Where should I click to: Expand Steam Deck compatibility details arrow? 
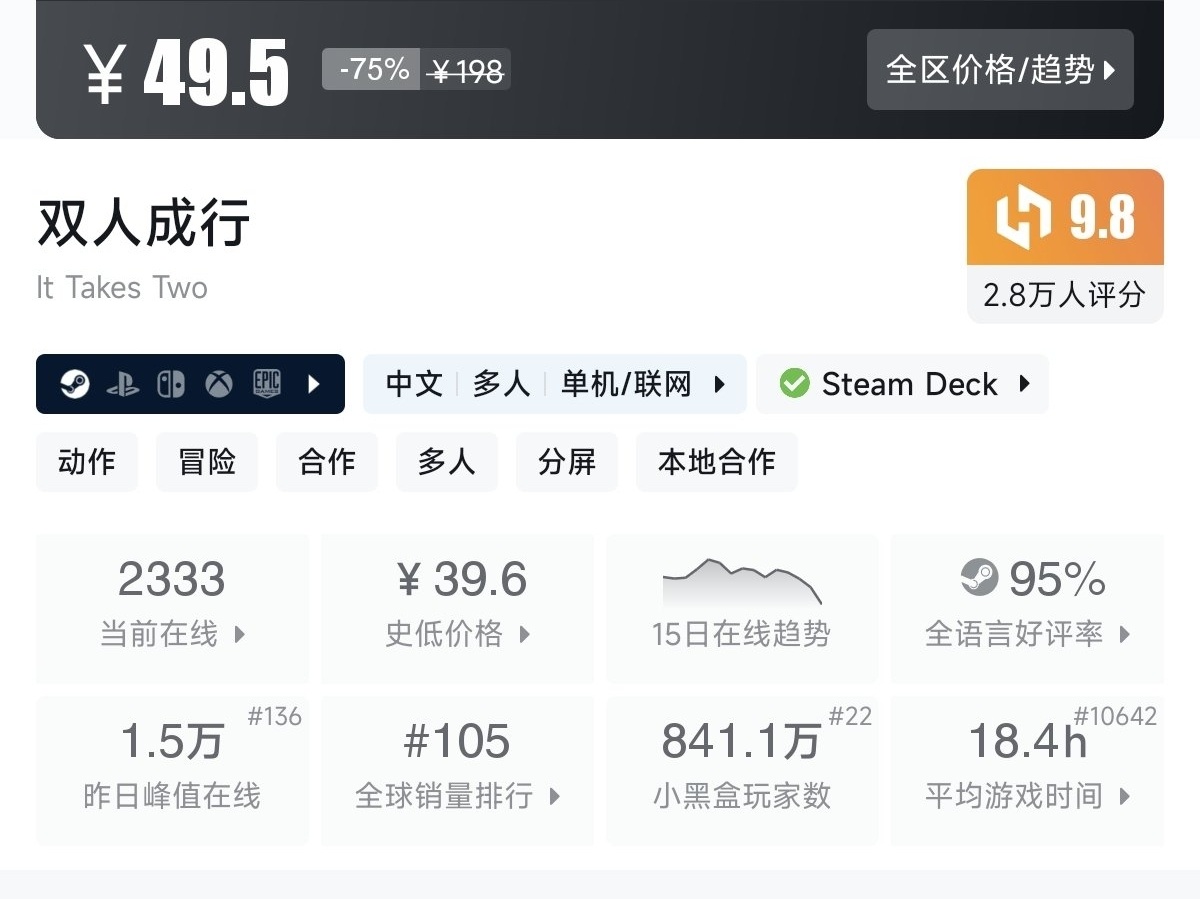pos(1023,384)
